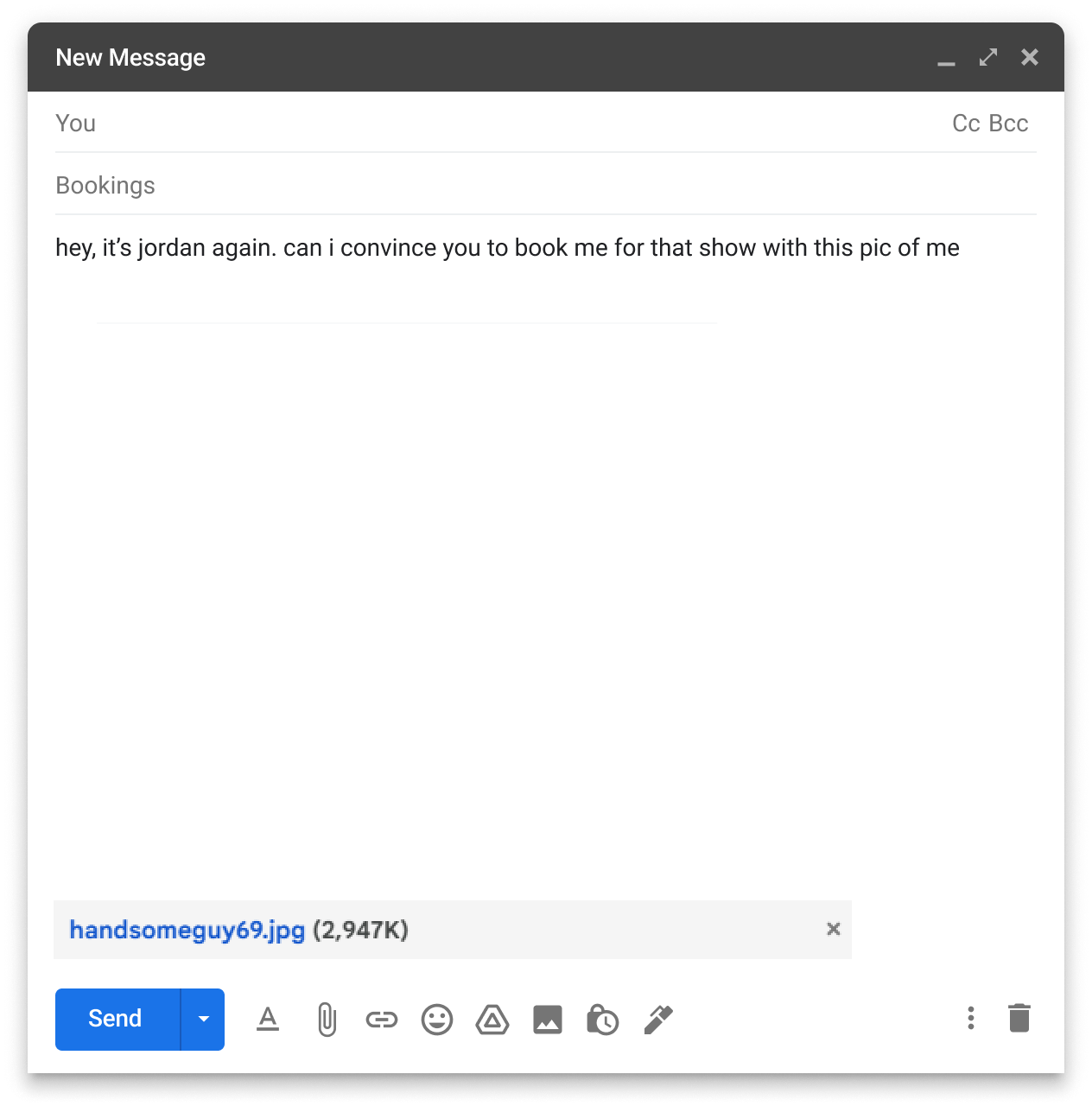1092x1106 pixels.
Task: Pop out the compose window to full screen
Action: tap(987, 57)
